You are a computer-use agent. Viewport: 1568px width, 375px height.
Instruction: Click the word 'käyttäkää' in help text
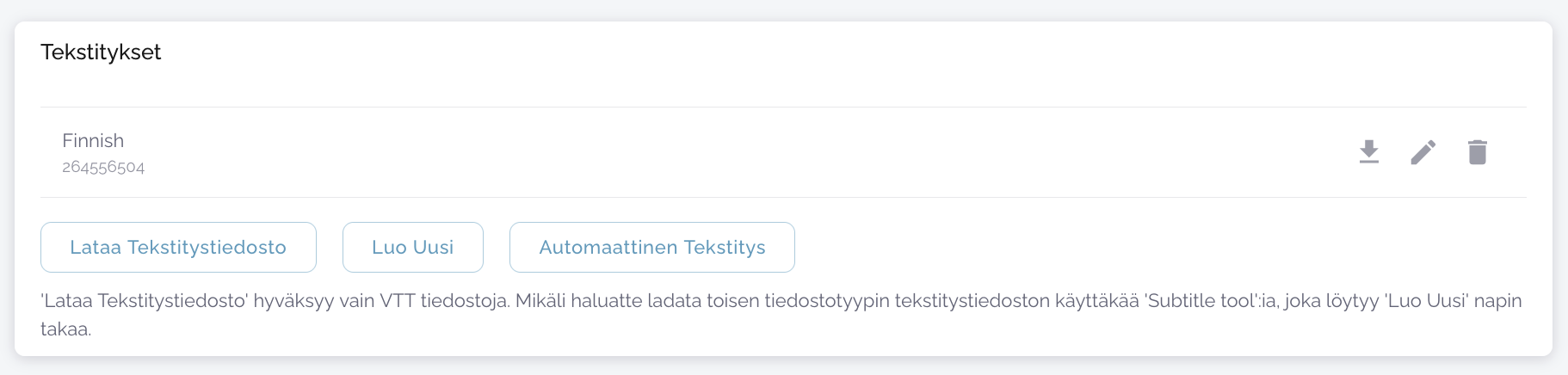[1097, 301]
